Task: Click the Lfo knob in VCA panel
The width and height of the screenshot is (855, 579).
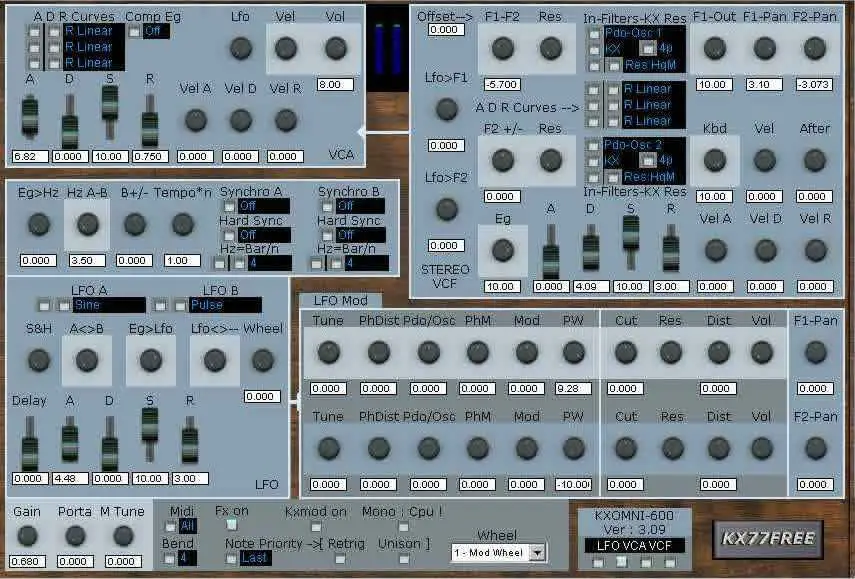Action: click(x=240, y=48)
